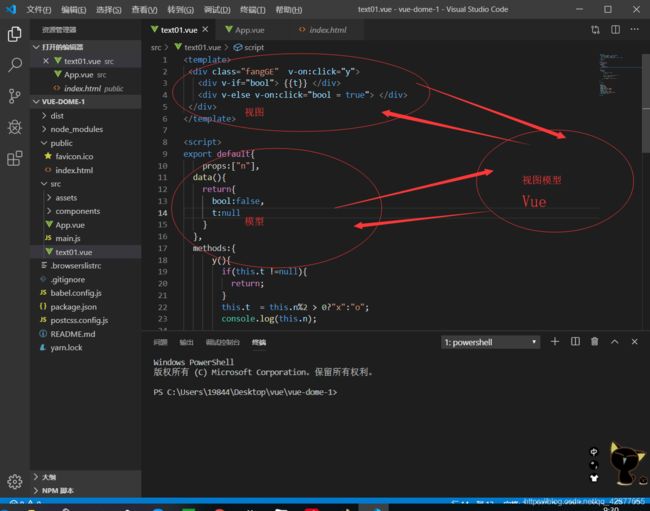
Task: Open yarn.lock file
Action: pos(86,348)
